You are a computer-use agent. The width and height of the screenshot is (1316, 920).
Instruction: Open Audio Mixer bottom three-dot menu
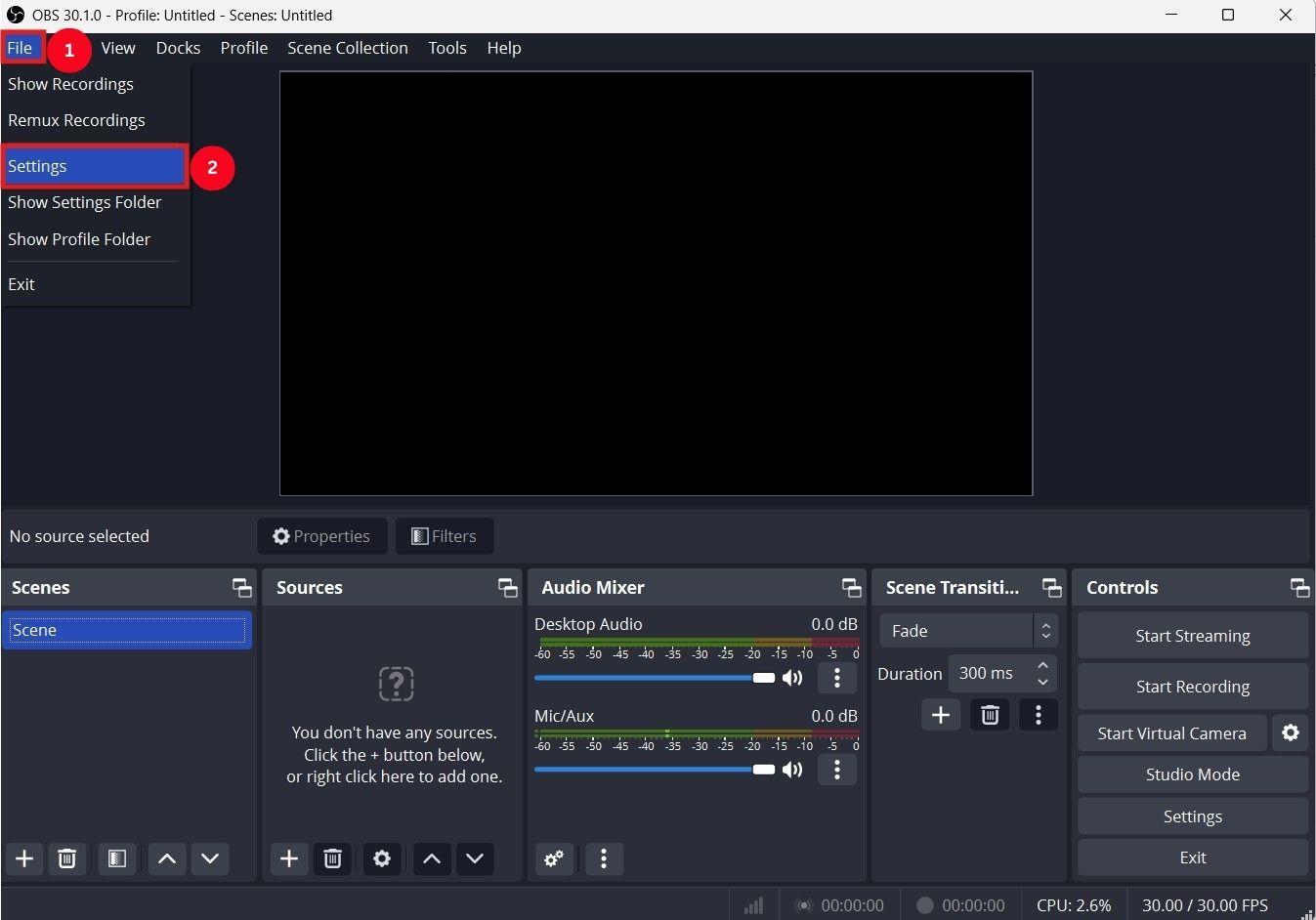coord(604,858)
